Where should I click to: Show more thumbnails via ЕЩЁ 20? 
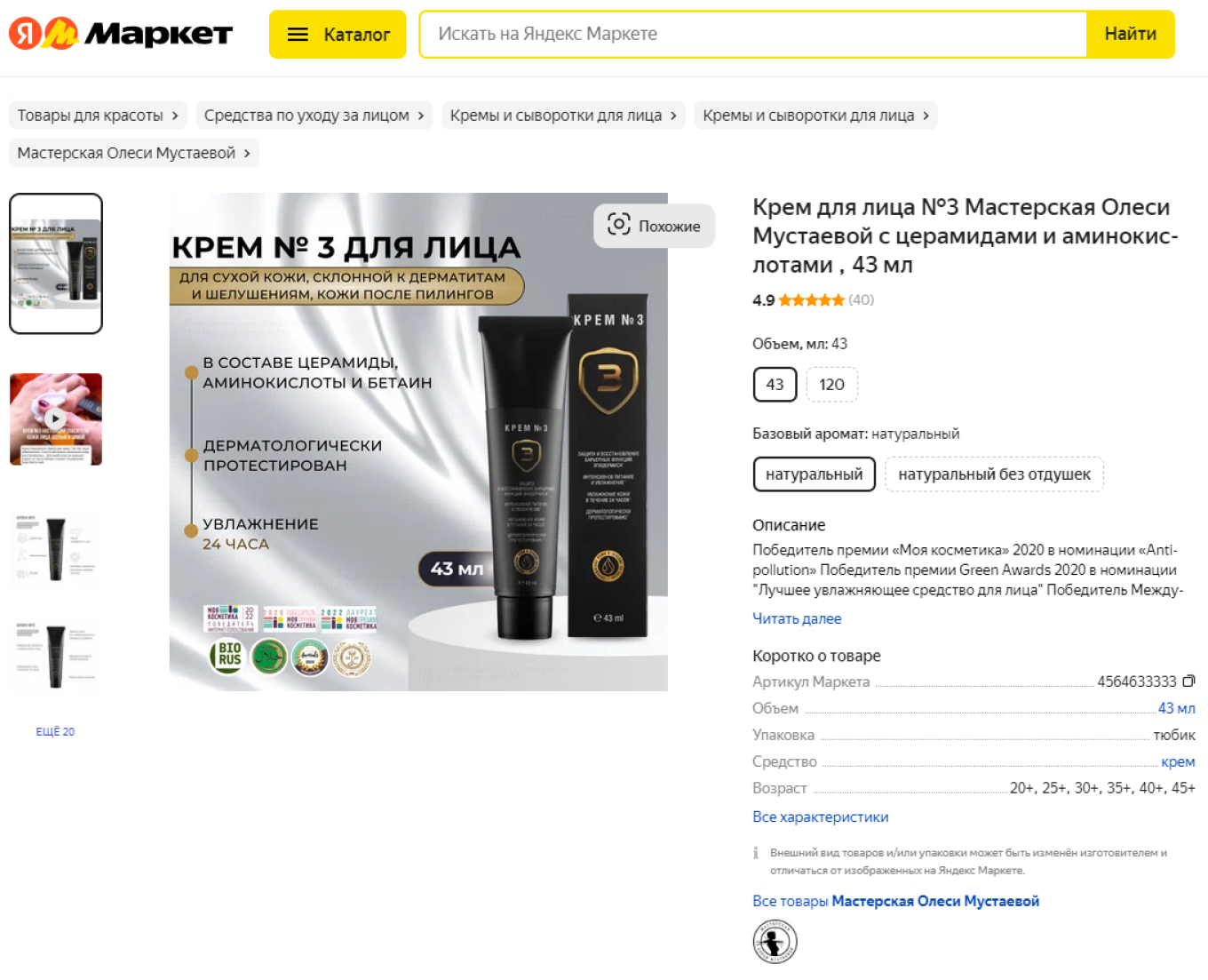click(x=55, y=731)
